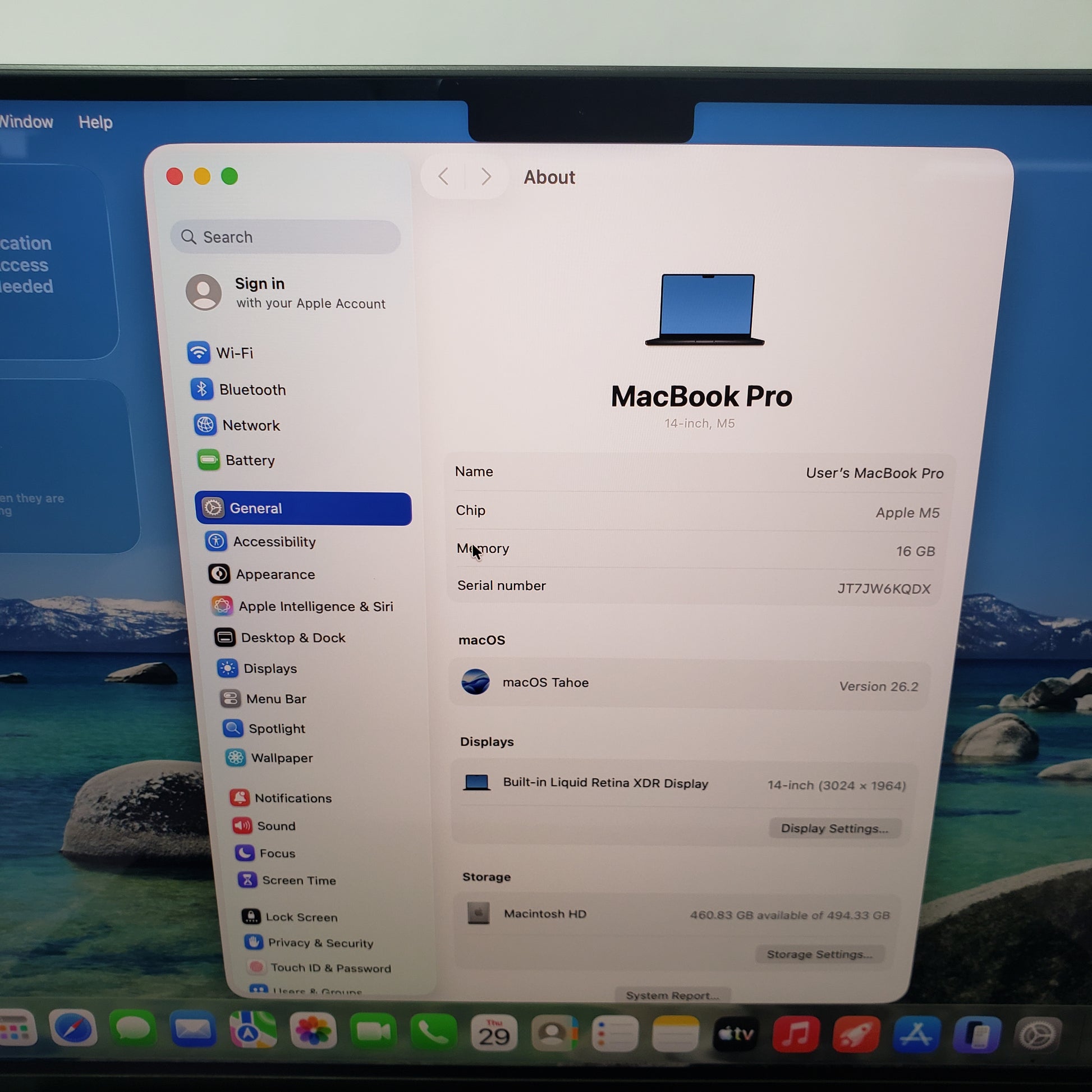Open the Network settings pane
Viewport: 1092px width, 1092px height.
(x=250, y=425)
